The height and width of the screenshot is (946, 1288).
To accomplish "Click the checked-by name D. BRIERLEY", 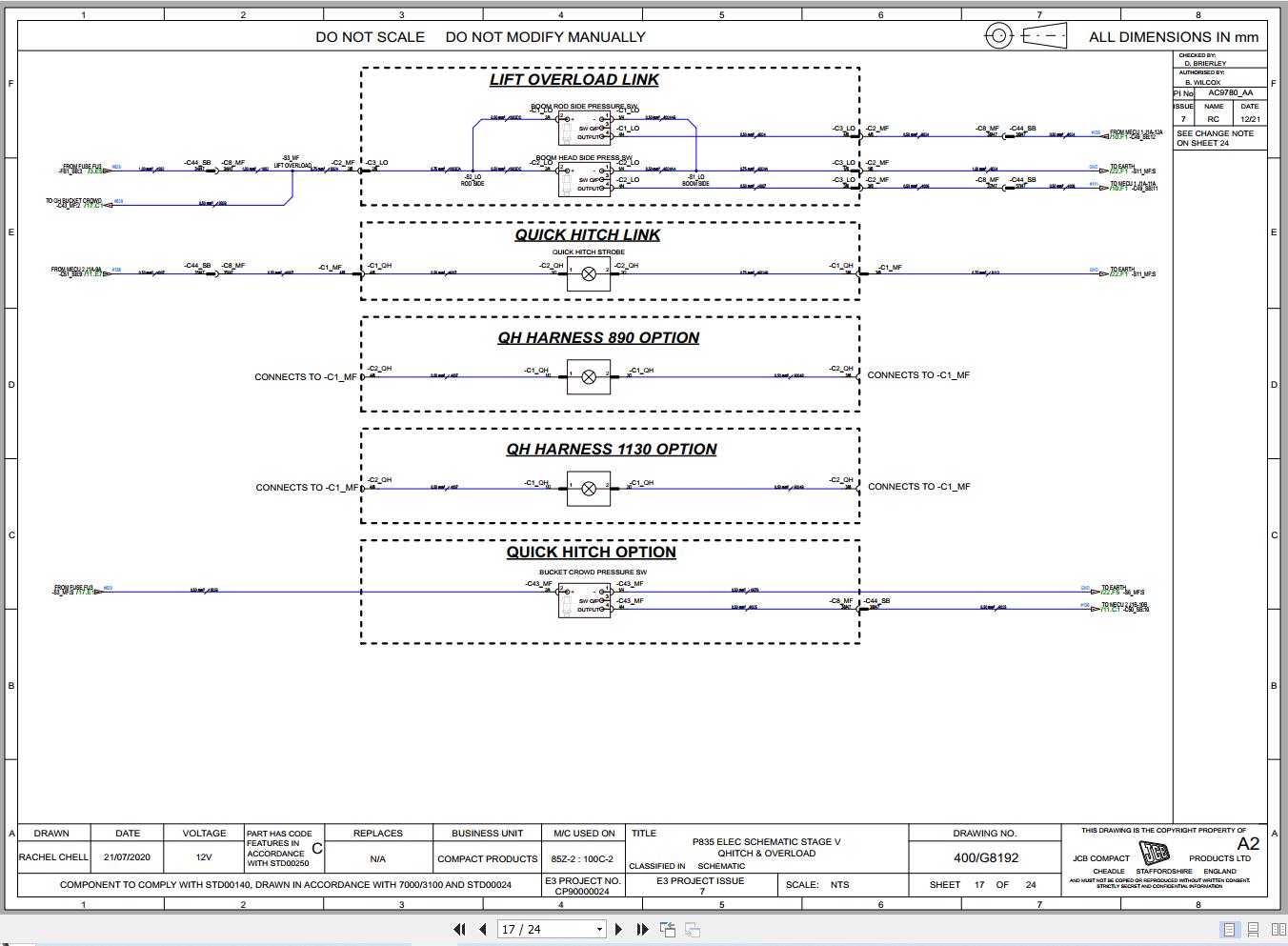I will [1205, 64].
